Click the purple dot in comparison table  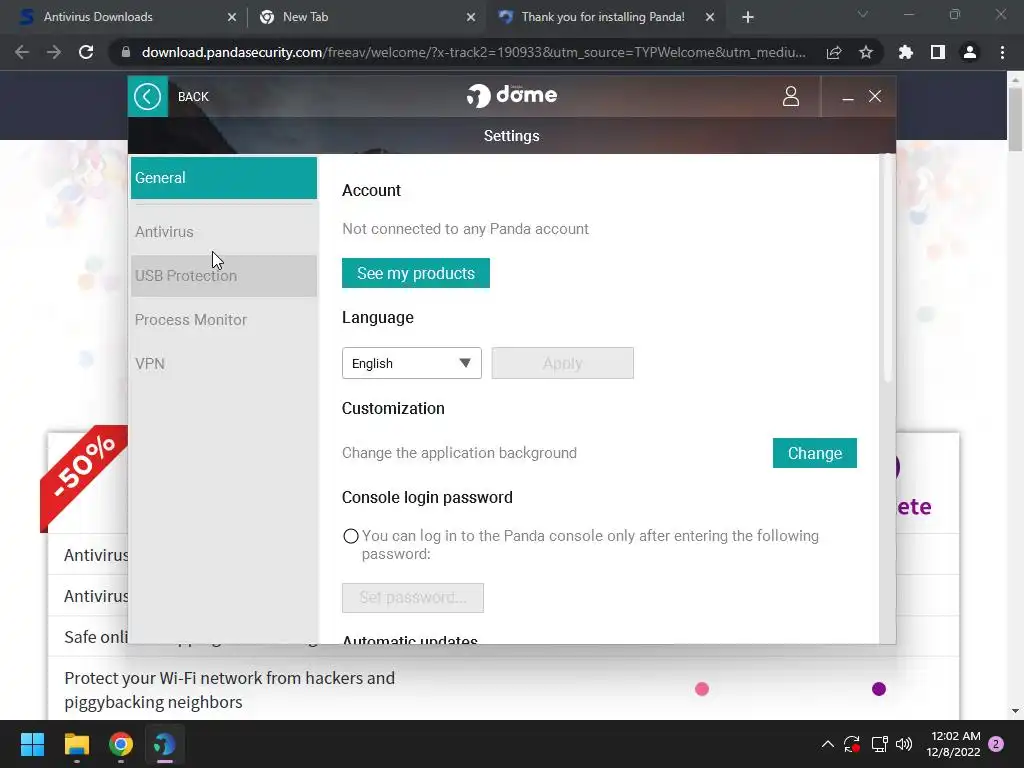(879, 689)
